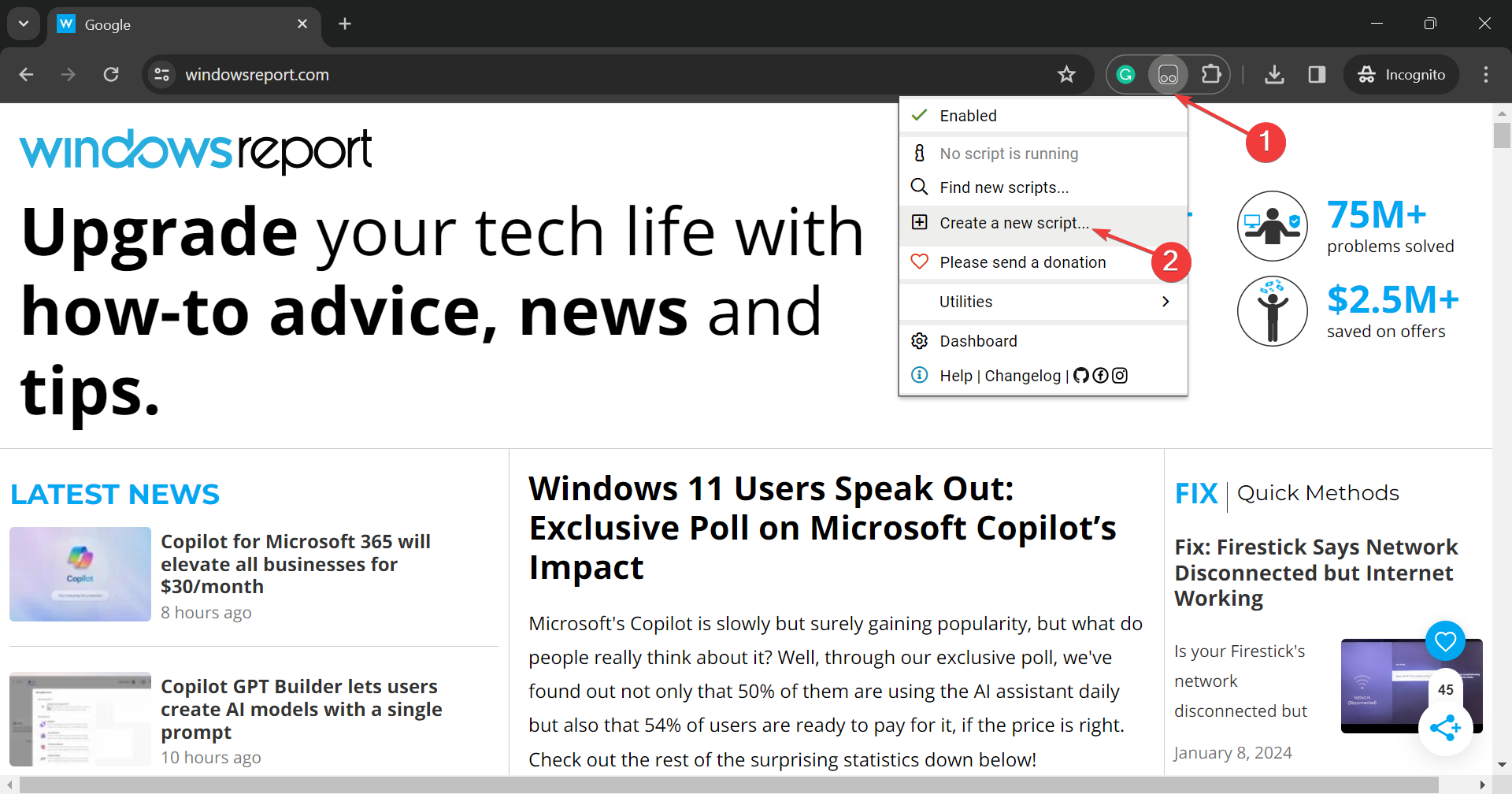
Task: Click the '10 hours ago' timestamp
Action: (x=211, y=758)
